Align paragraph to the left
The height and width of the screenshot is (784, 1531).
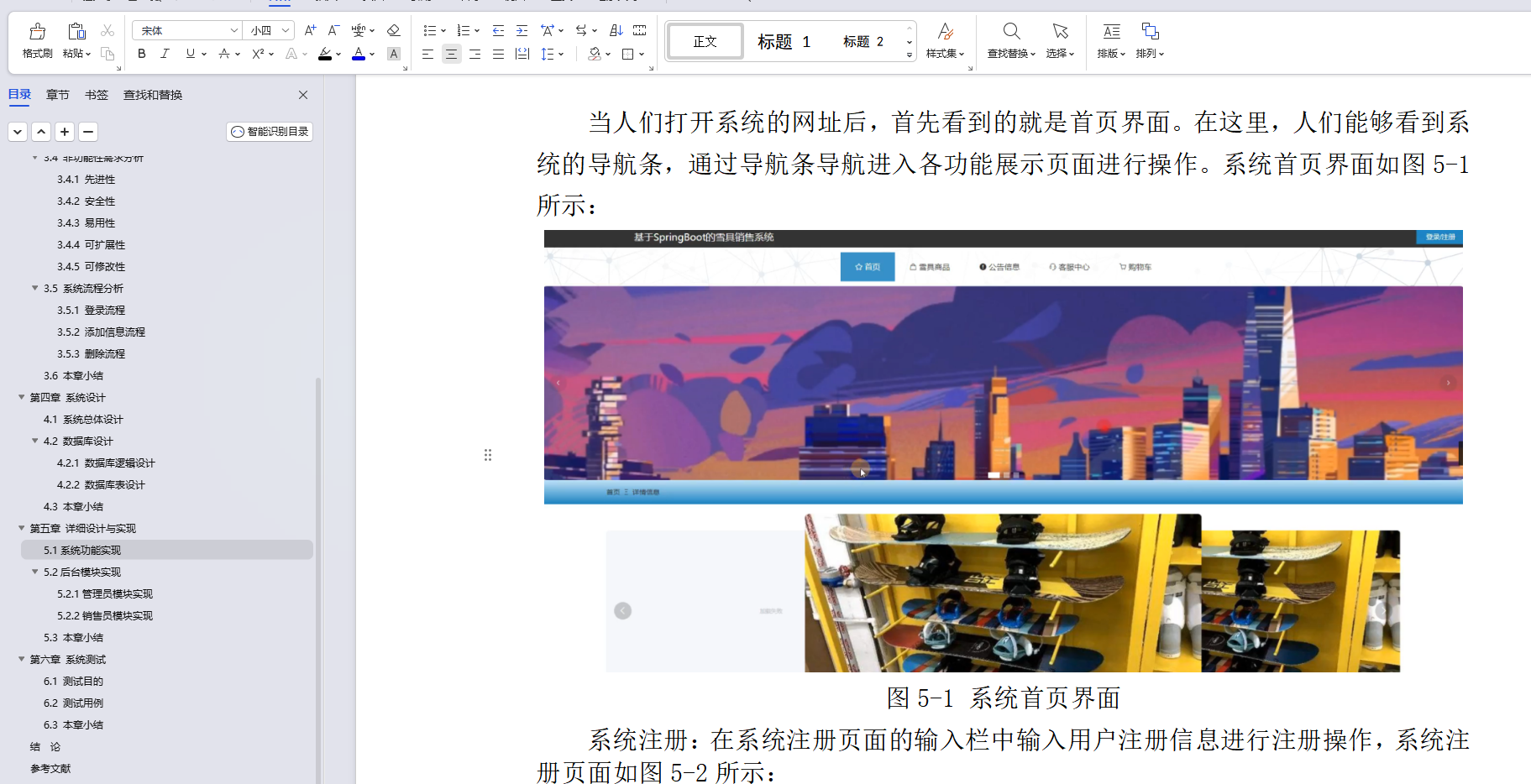click(x=427, y=54)
